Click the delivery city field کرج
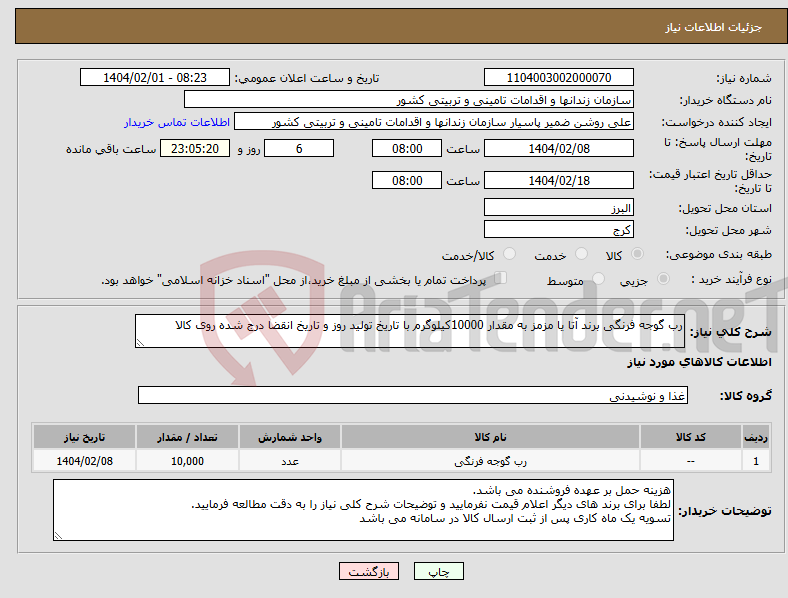This screenshot has height=598, width=788. (558, 230)
